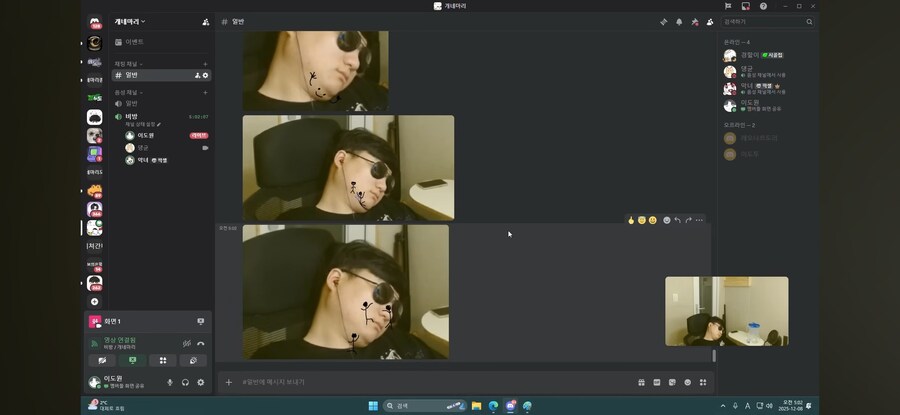Select the voice user with the 라이브 badge
The image size is (900, 415).
click(x=166, y=135)
